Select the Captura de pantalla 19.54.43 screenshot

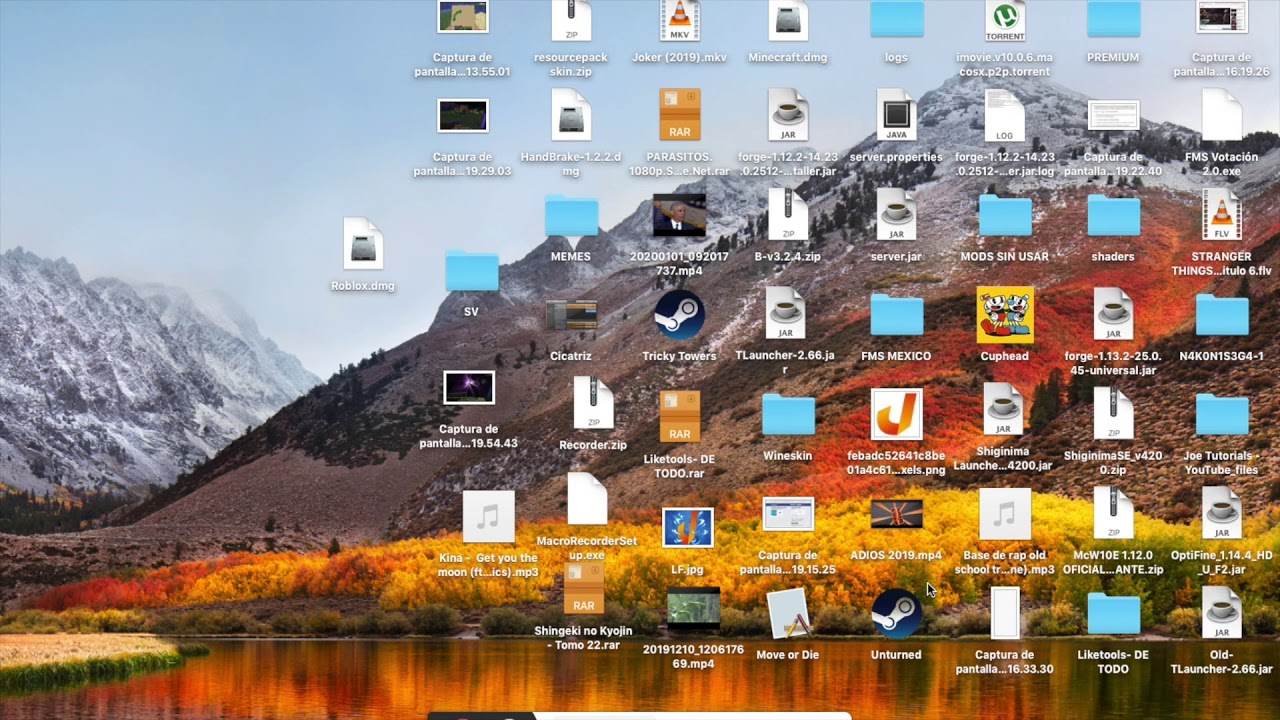[x=469, y=388]
